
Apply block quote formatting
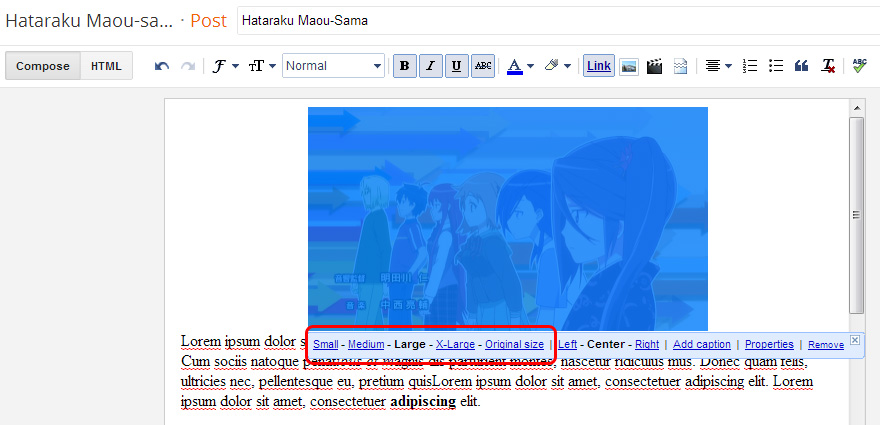[x=801, y=66]
